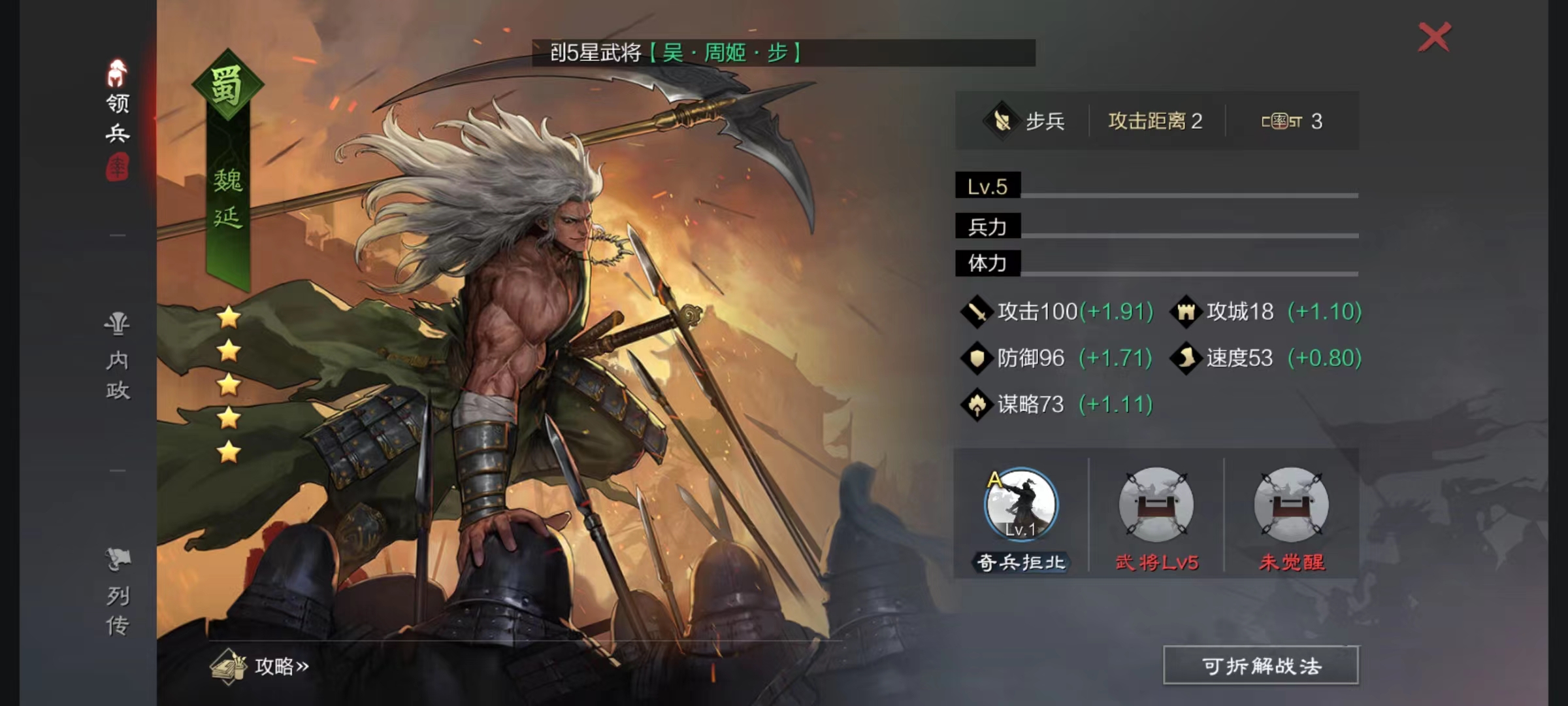Tap the five-star rating column
This screenshot has height=706, width=1568.
coord(229,384)
